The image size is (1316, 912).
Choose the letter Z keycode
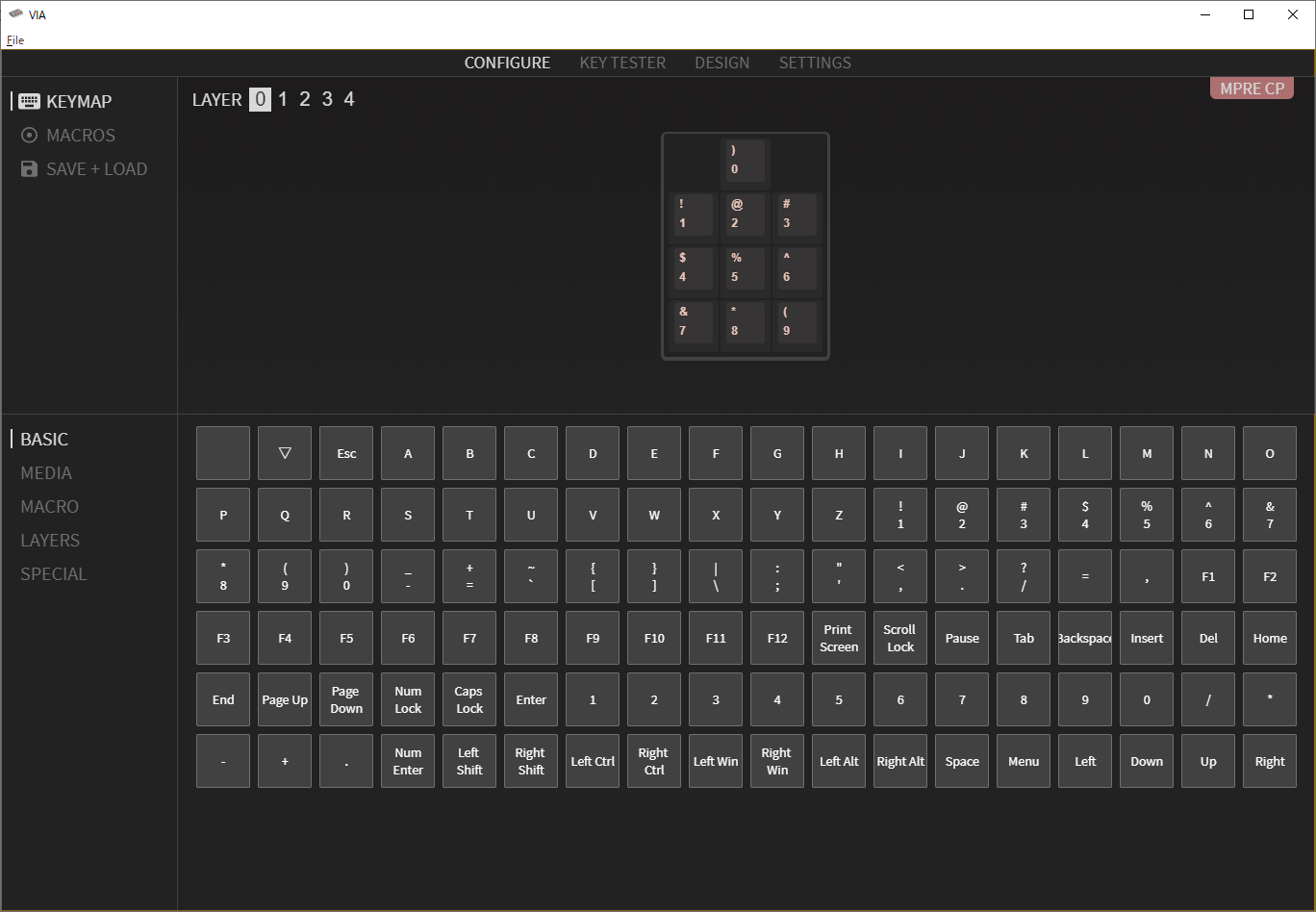pos(839,515)
